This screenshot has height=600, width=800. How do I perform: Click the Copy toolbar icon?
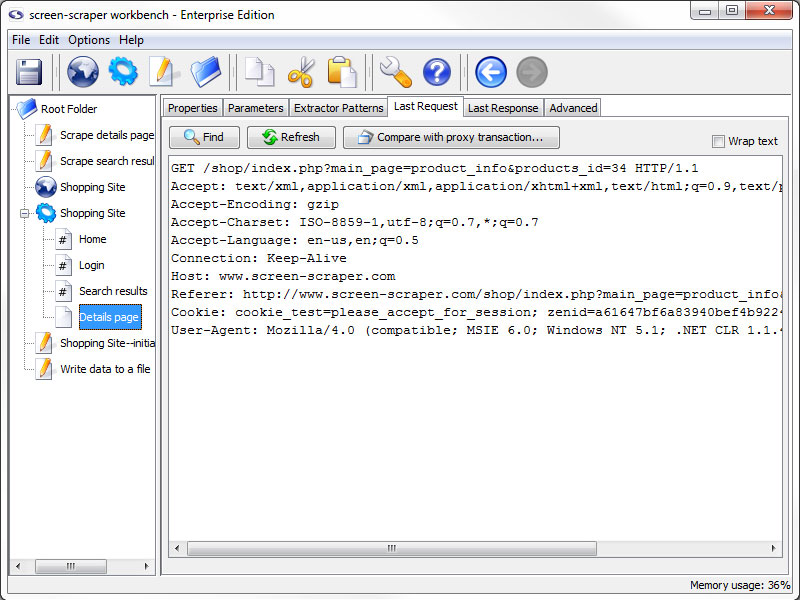tap(260, 72)
